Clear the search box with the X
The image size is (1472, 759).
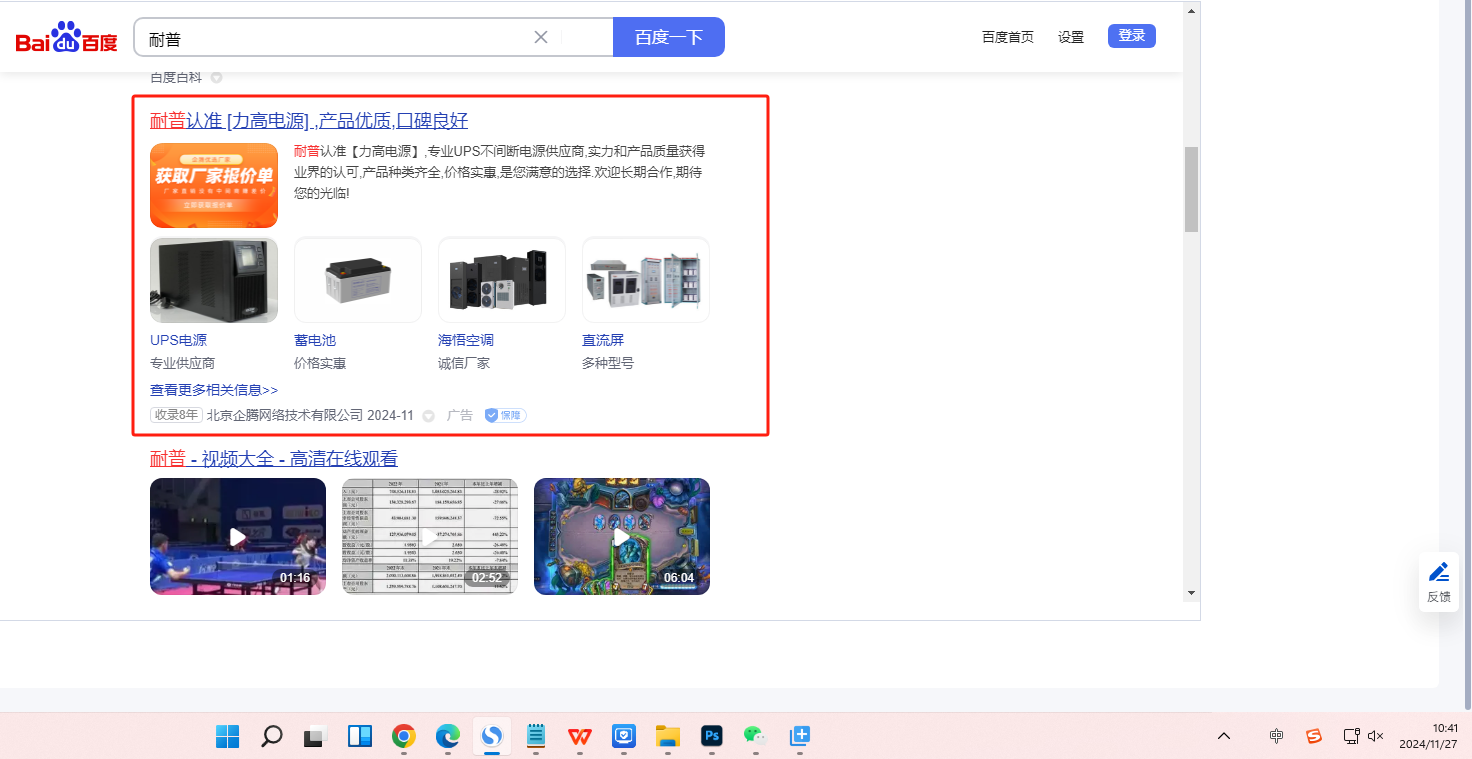(541, 37)
